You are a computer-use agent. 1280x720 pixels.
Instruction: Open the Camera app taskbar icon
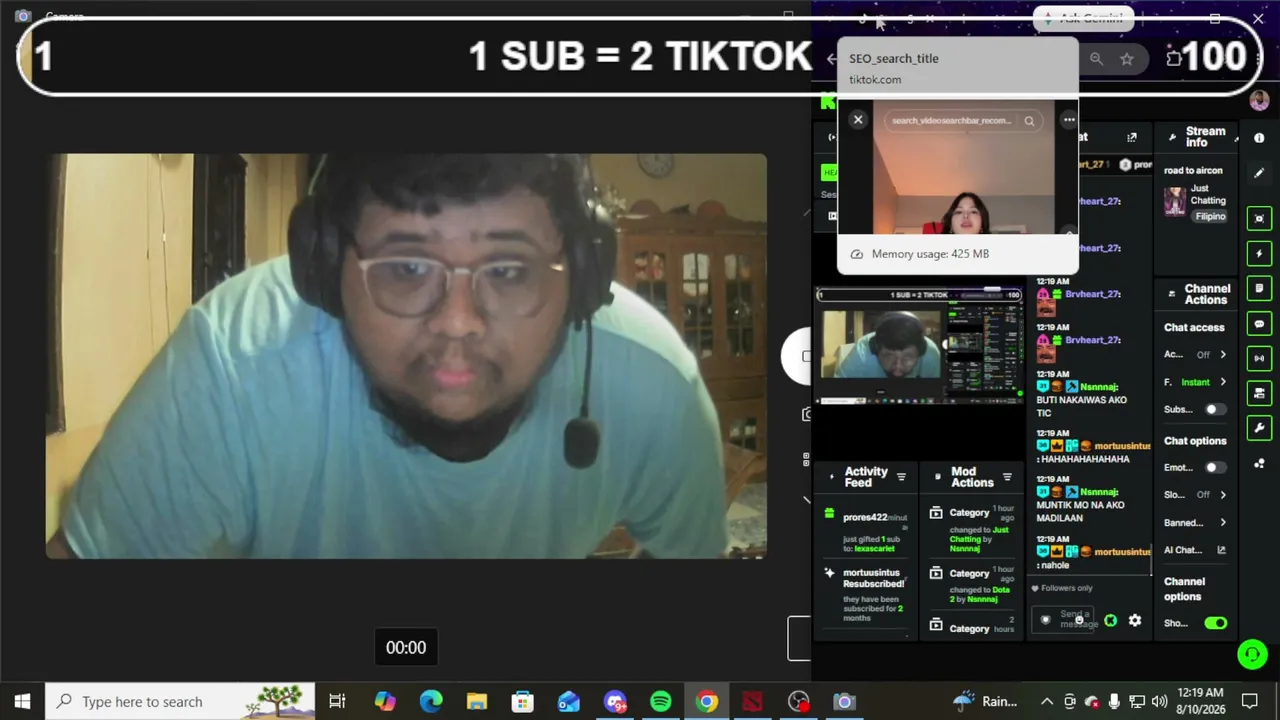tap(845, 701)
